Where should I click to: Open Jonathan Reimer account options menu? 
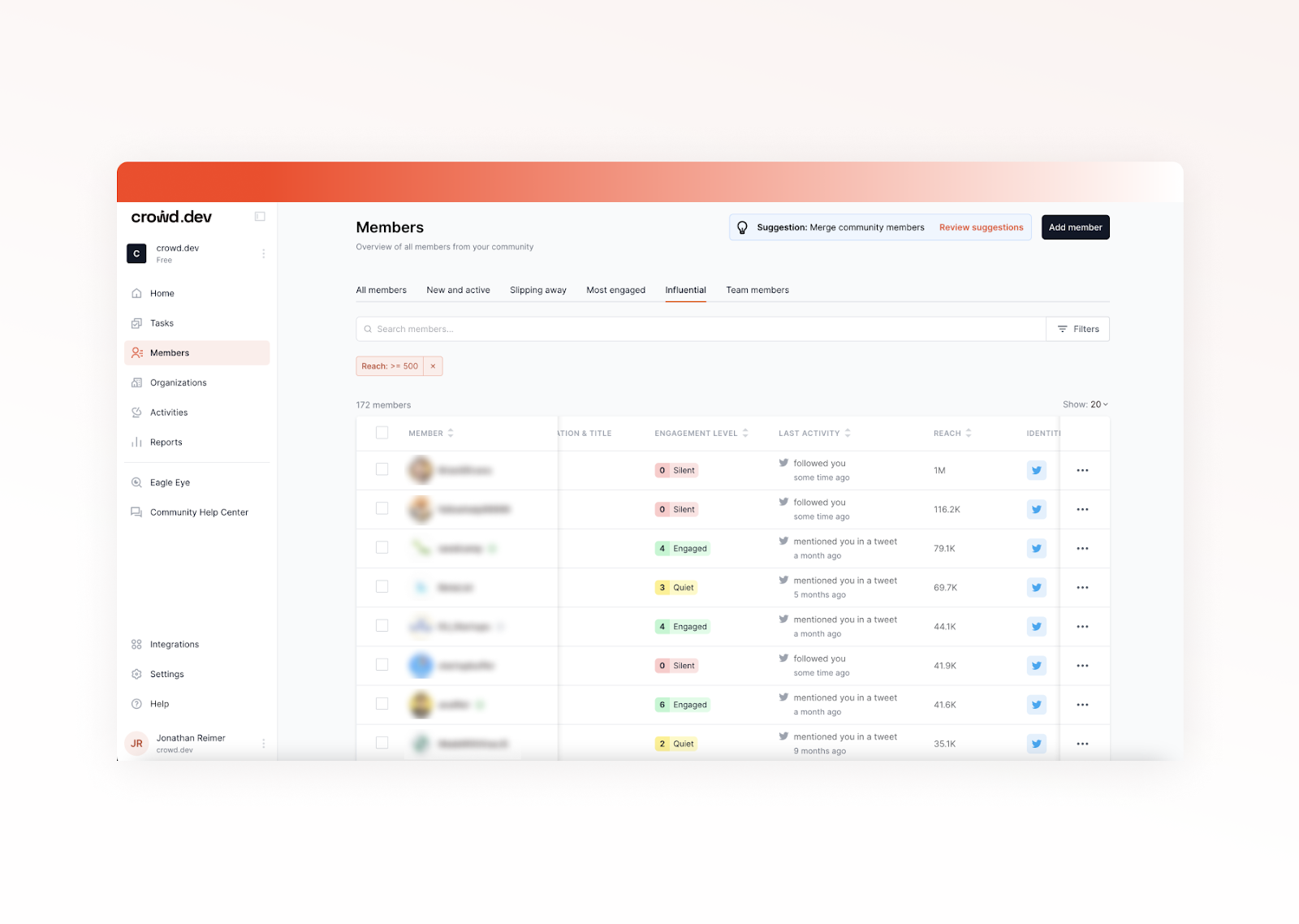[x=263, y=744]
